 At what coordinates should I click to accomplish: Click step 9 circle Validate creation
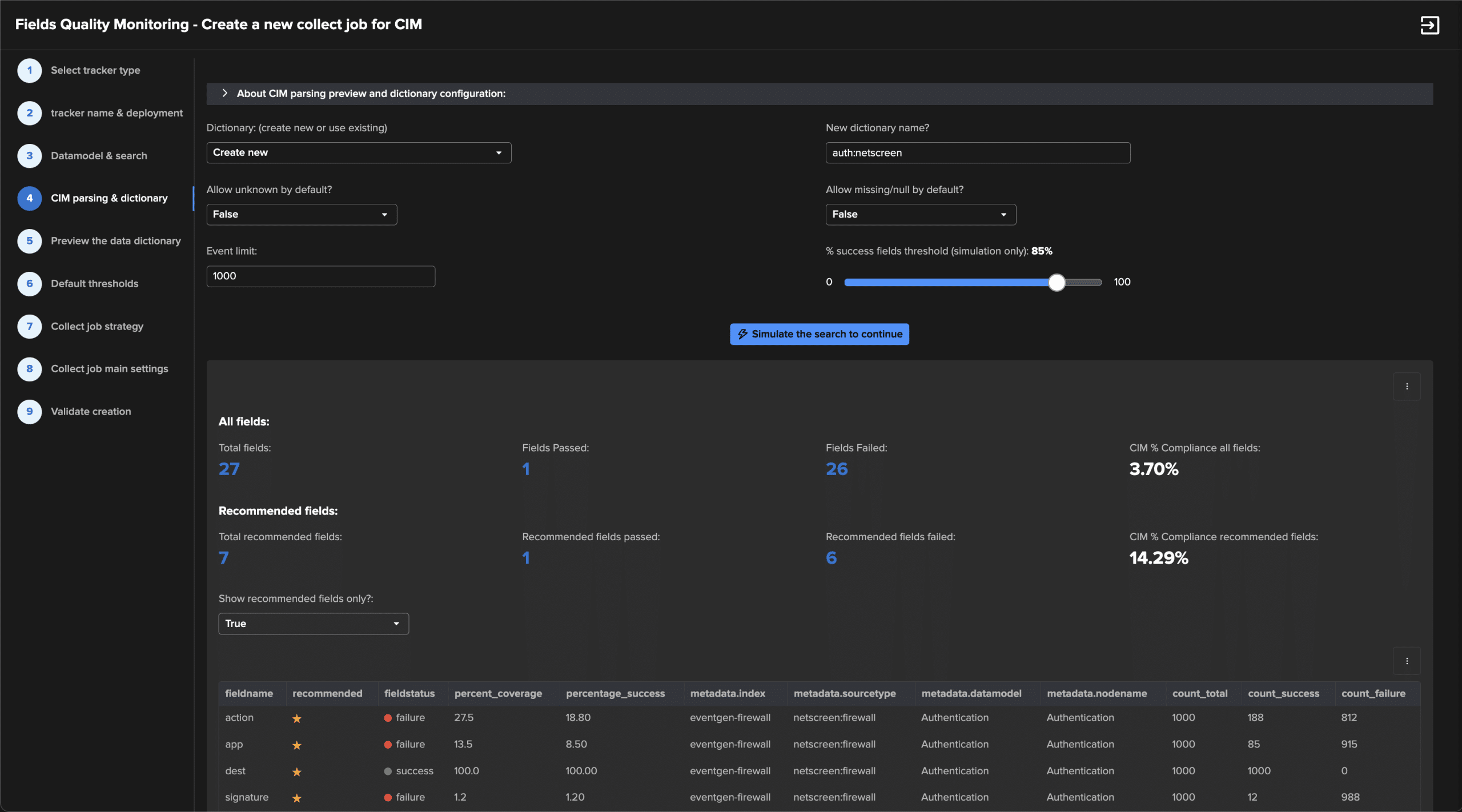30,412
